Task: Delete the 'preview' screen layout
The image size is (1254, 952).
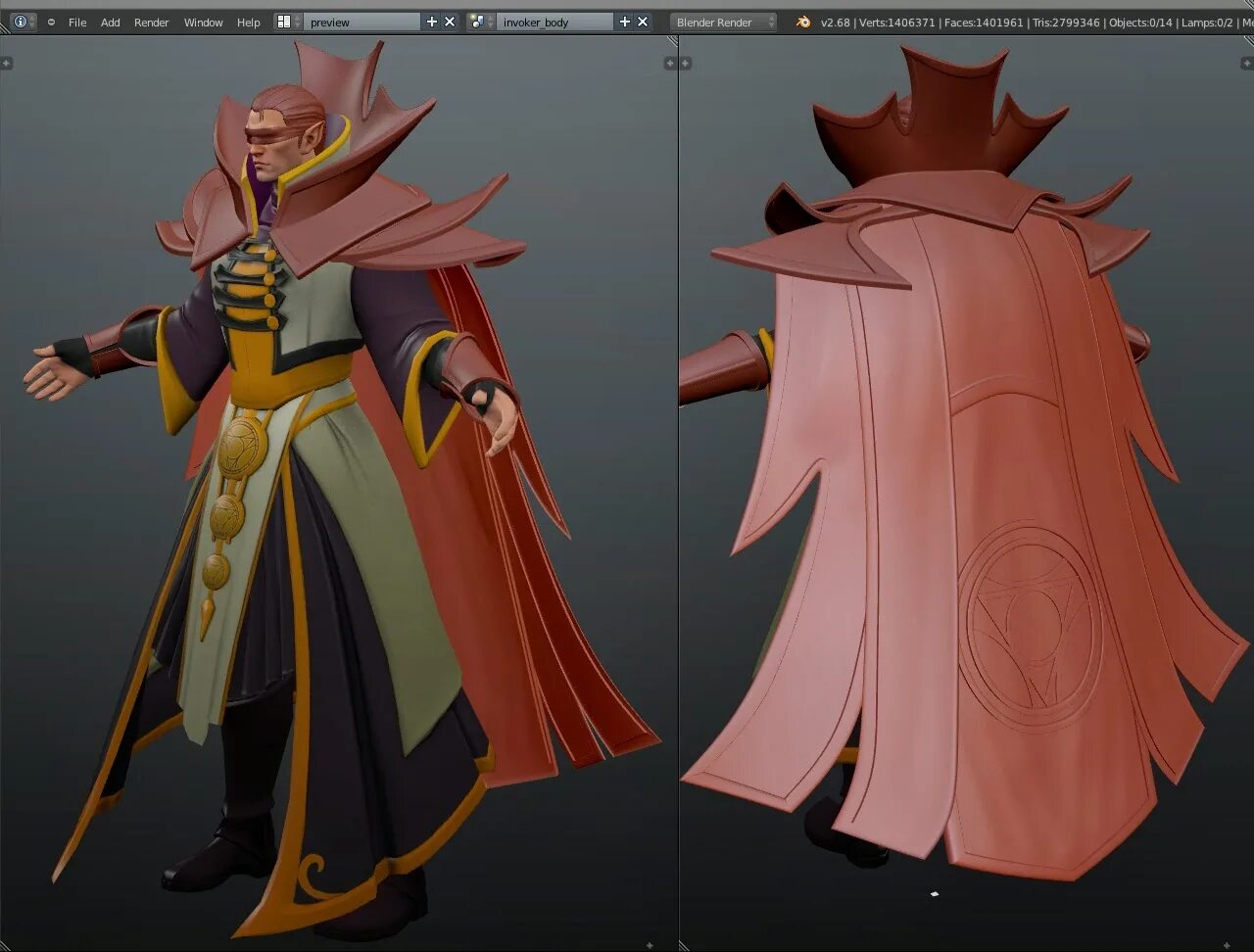Action: pyautogui.click(x=450, y=22)
